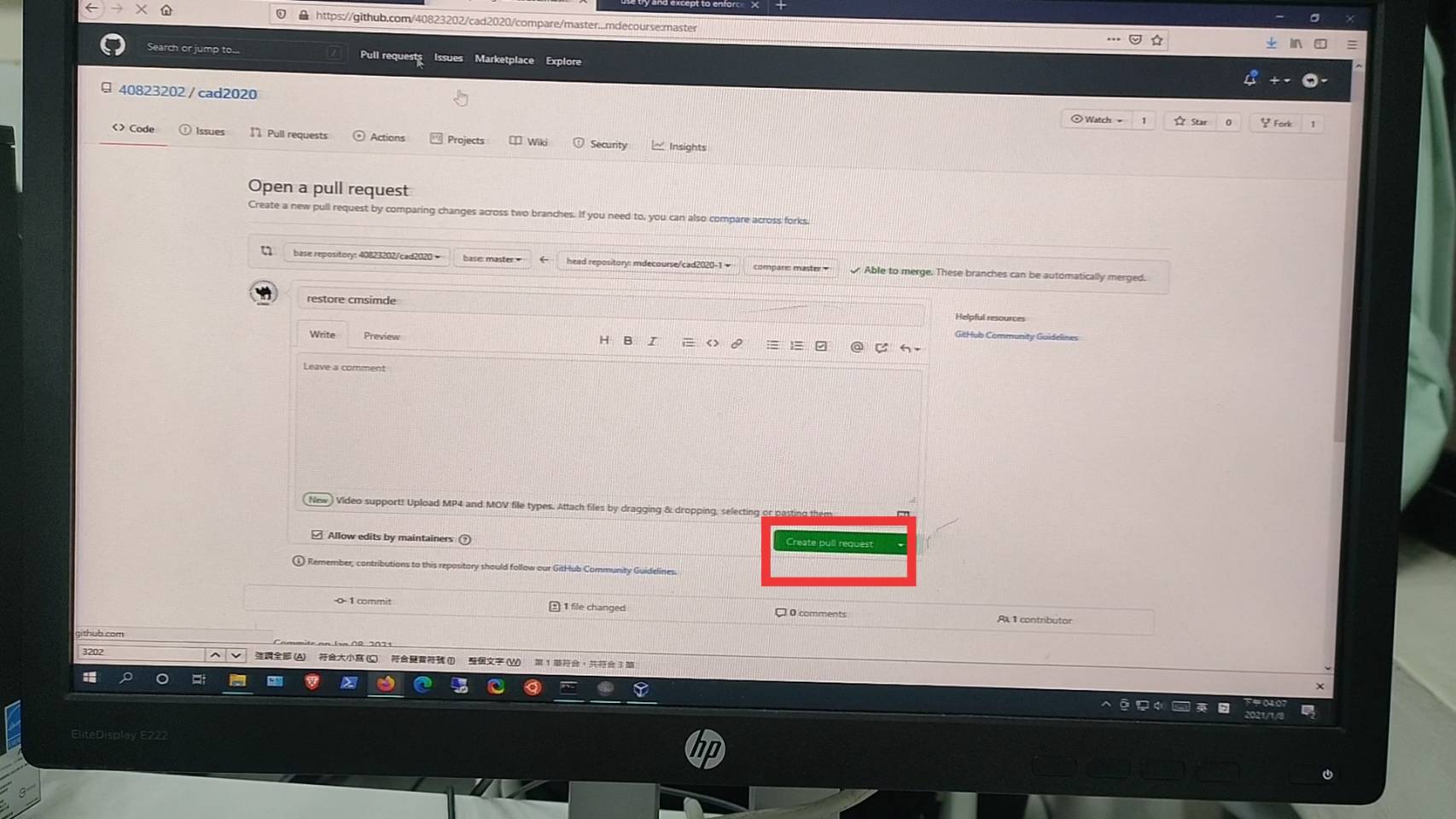Jump to next find-bar match
This screenshot has width=1456, height=819.
tap(236, 655)
